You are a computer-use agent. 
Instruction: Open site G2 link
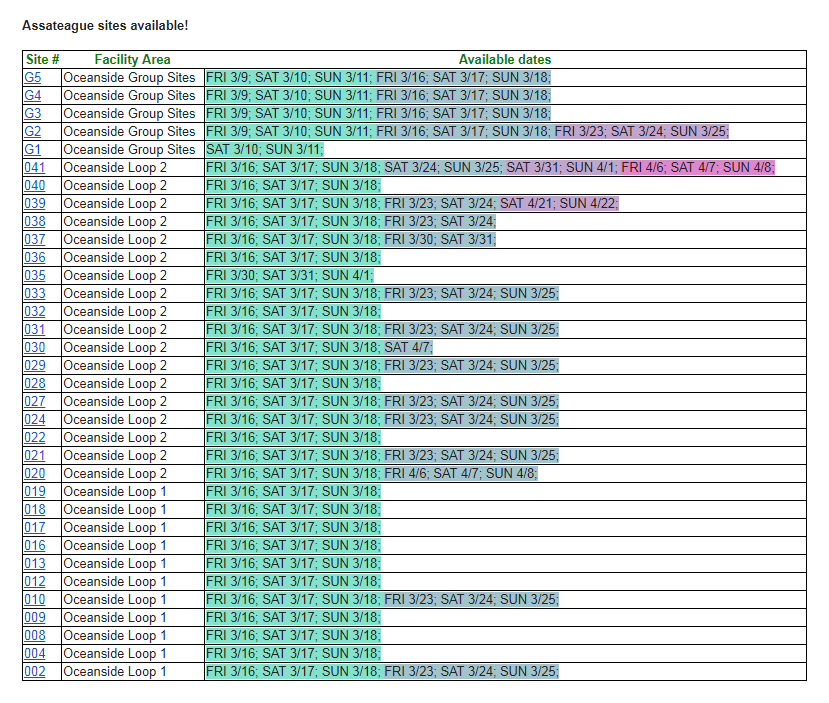pyautogui.click(x=32, y=131)
